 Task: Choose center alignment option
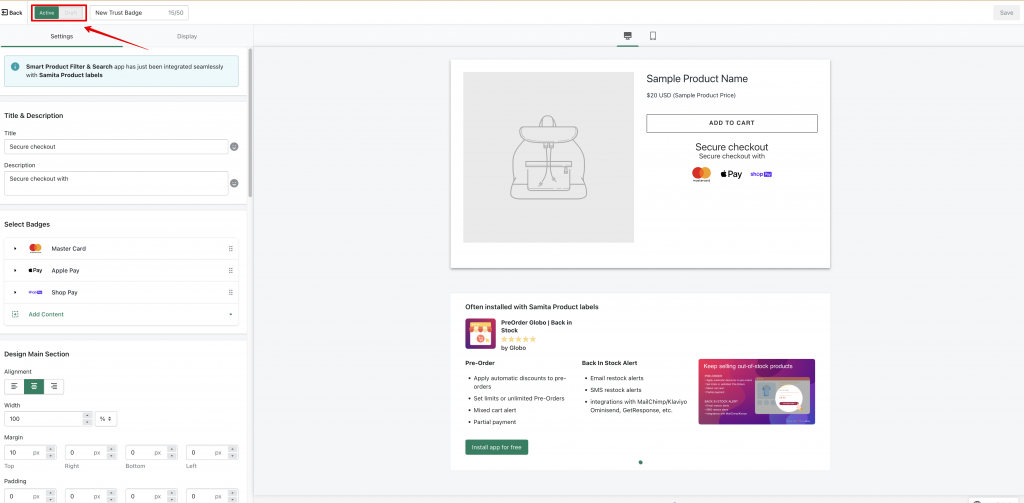pyautogui.click(x=34, y=387)
